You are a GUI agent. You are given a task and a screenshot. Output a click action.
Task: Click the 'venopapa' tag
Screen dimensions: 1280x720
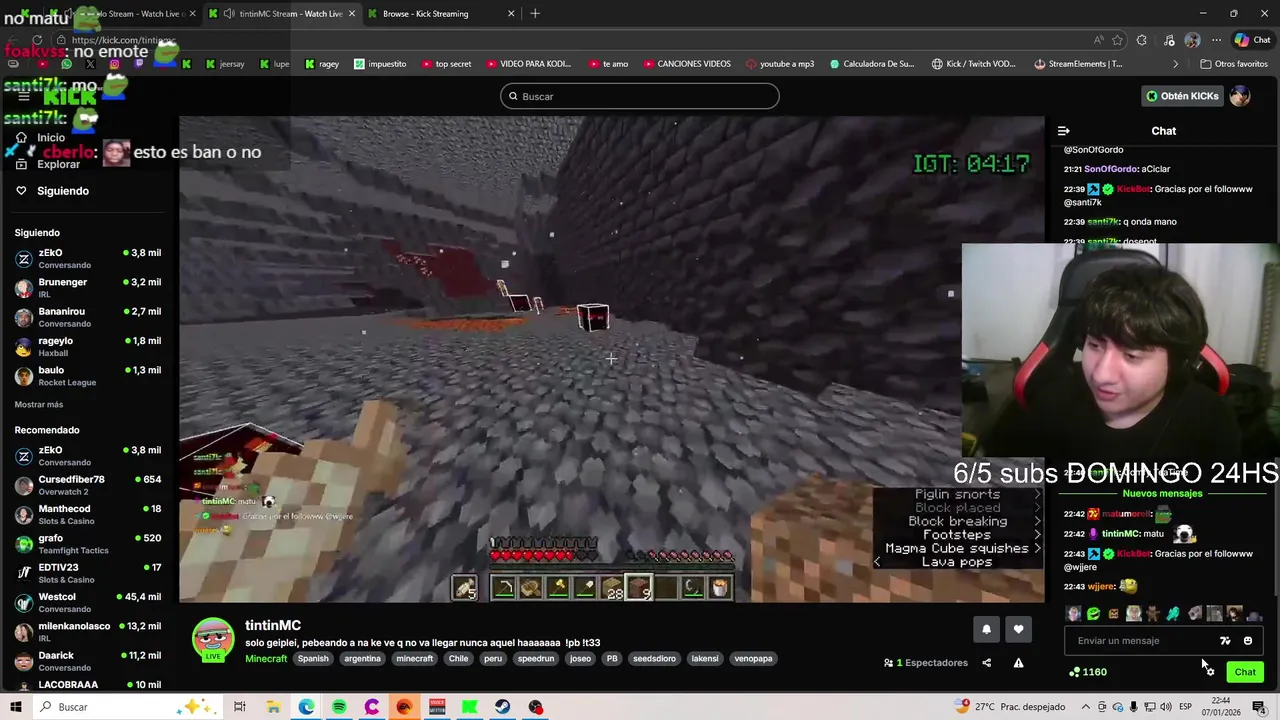pyautogui.click(x=753, y=659)
